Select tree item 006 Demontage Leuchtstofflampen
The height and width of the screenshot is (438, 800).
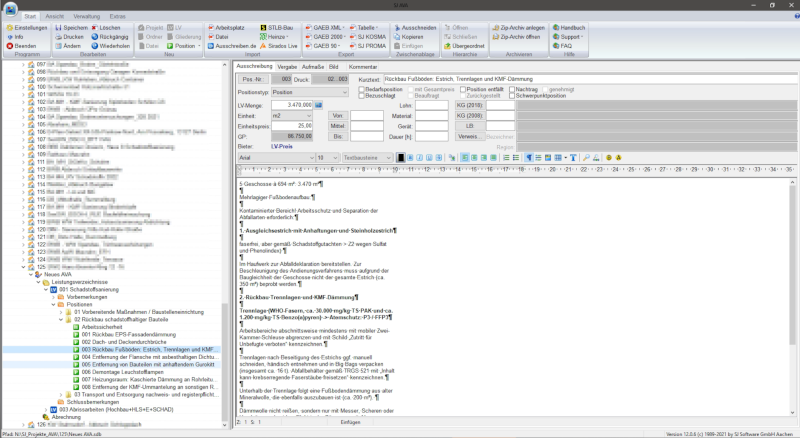coord(122,372)
